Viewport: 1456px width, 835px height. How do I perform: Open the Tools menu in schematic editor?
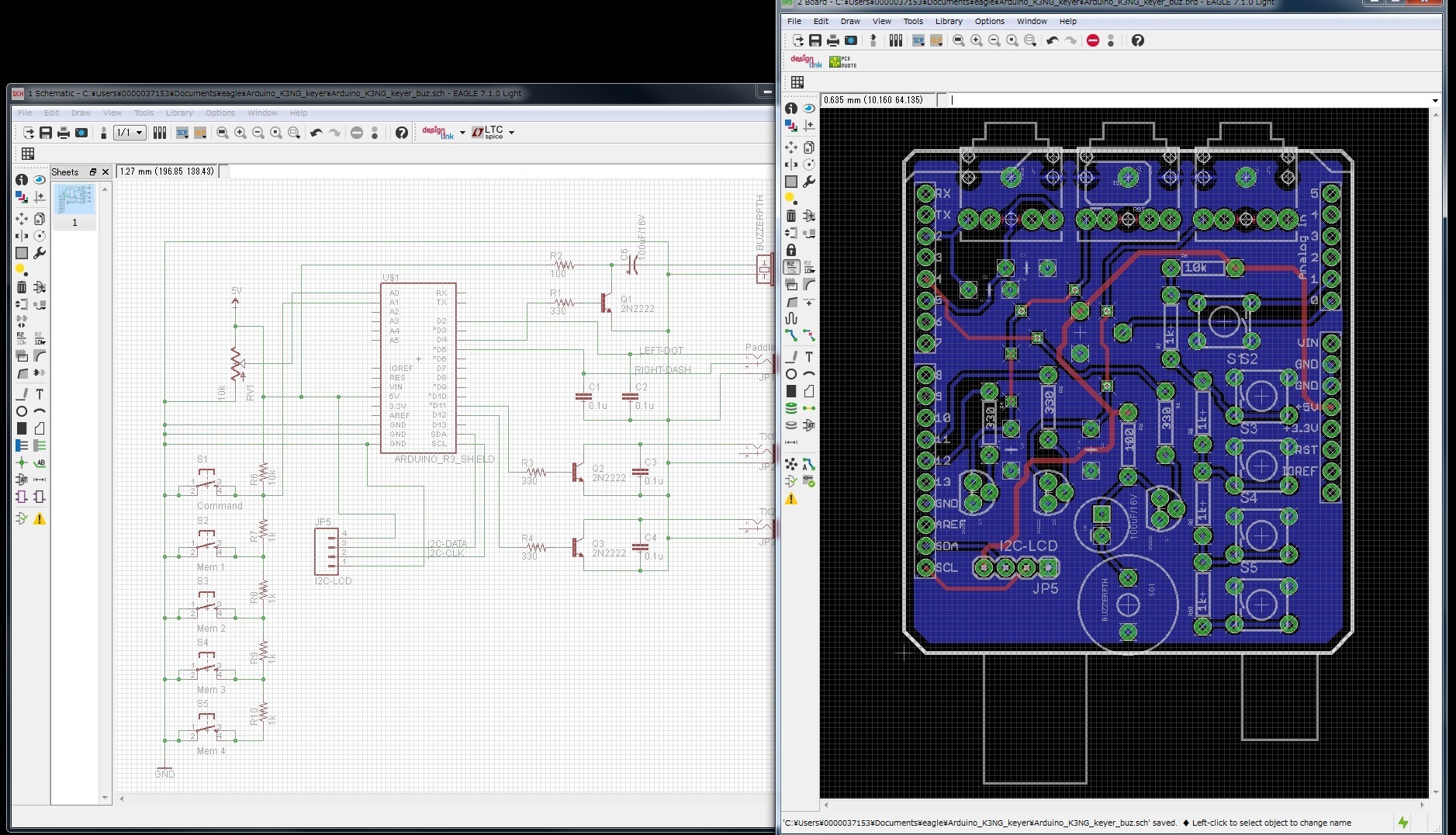144,113
